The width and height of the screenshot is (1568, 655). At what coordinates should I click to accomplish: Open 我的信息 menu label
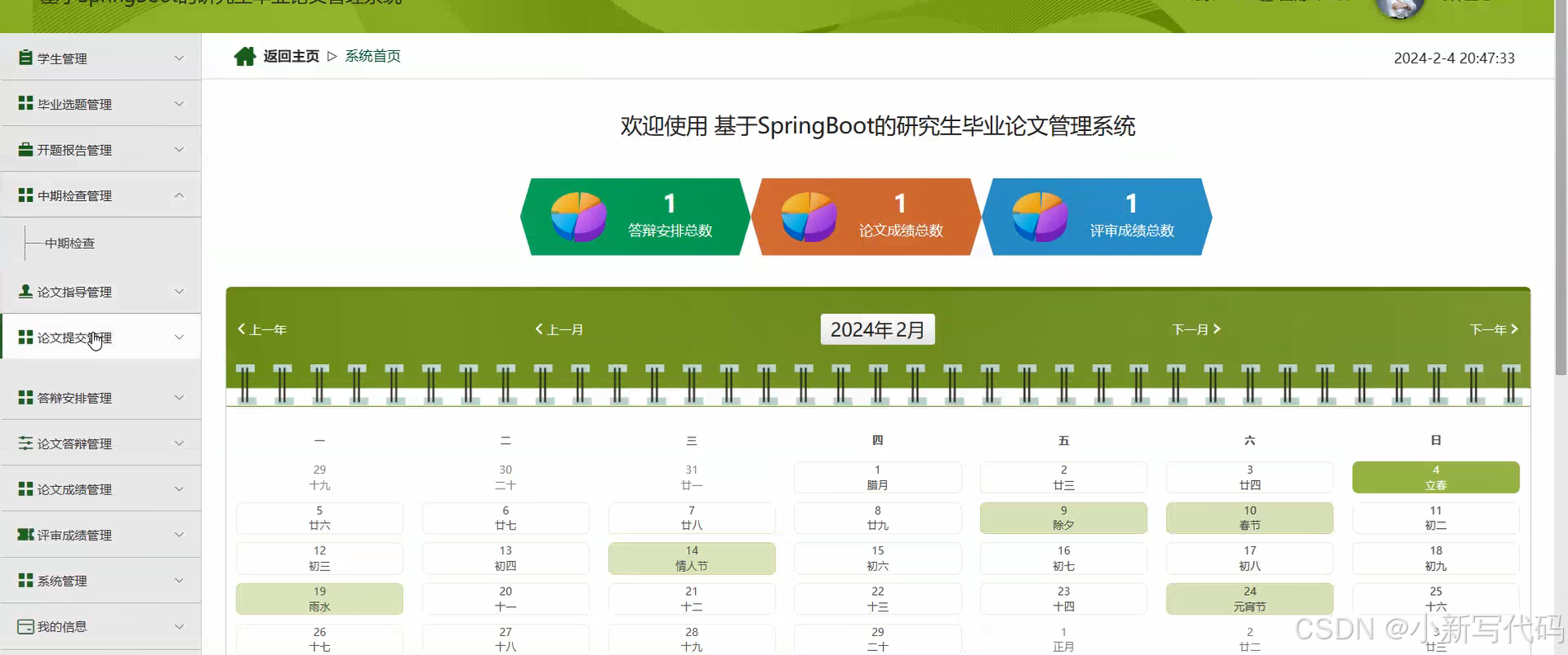[62, 627]
